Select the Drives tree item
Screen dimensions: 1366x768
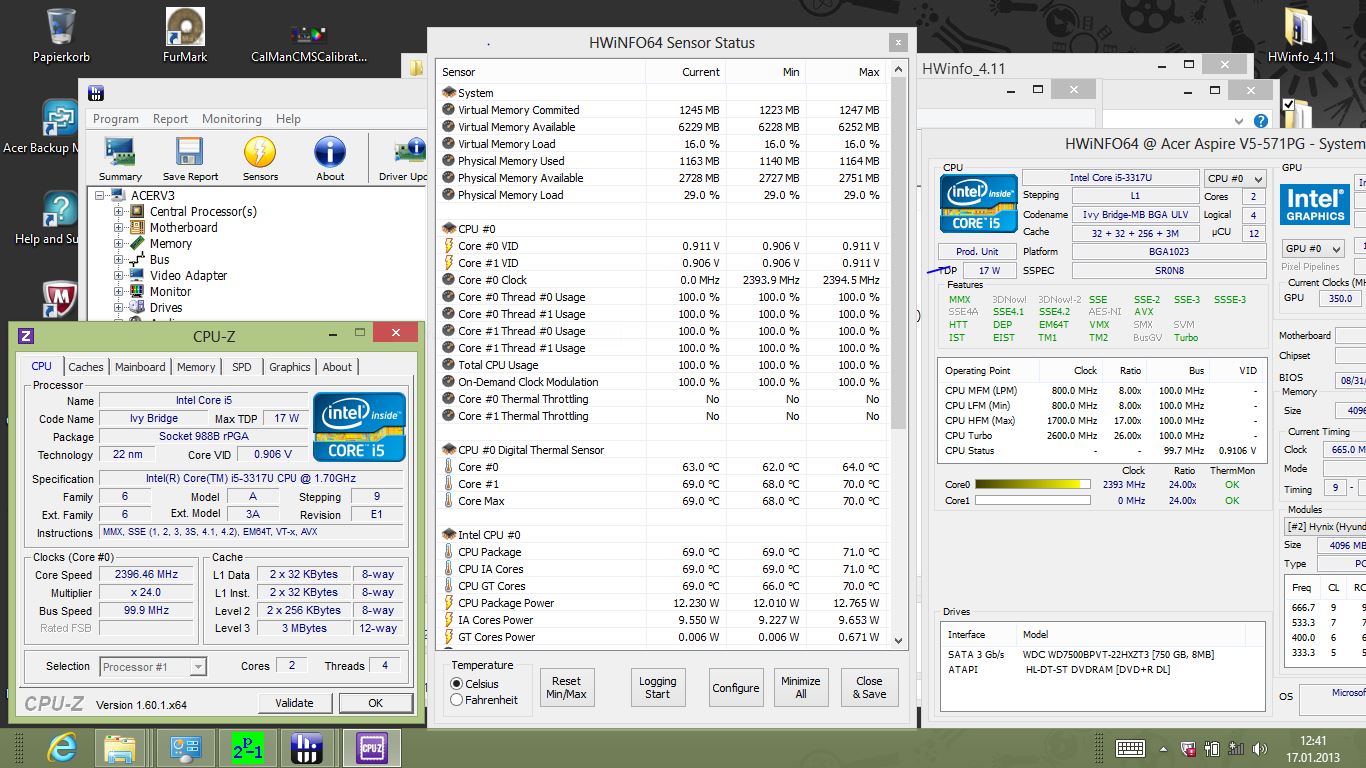(x=166, y=308)
